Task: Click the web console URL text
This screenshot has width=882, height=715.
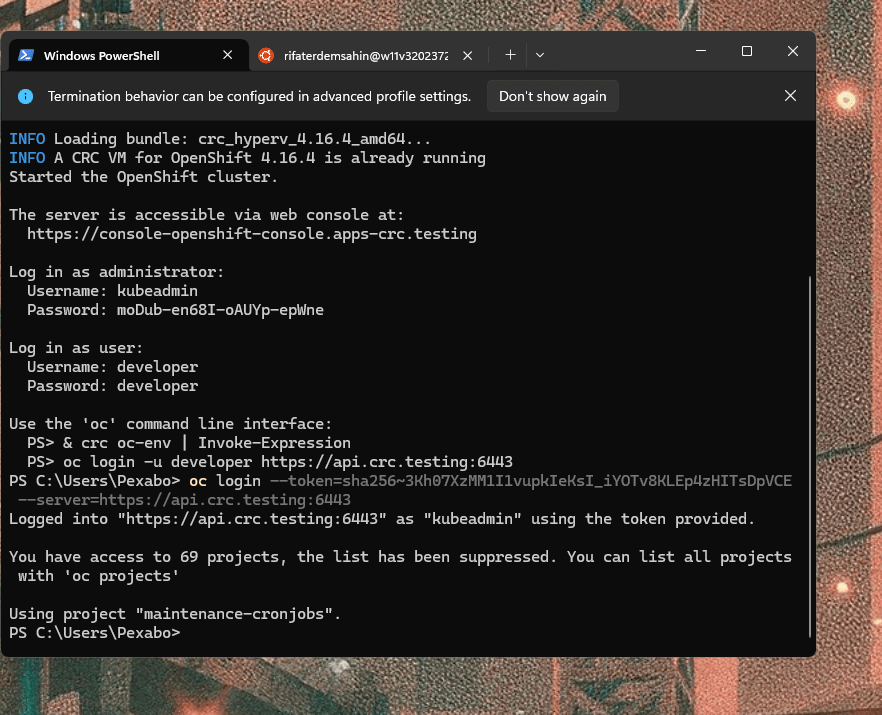Action: click(251, 234)
